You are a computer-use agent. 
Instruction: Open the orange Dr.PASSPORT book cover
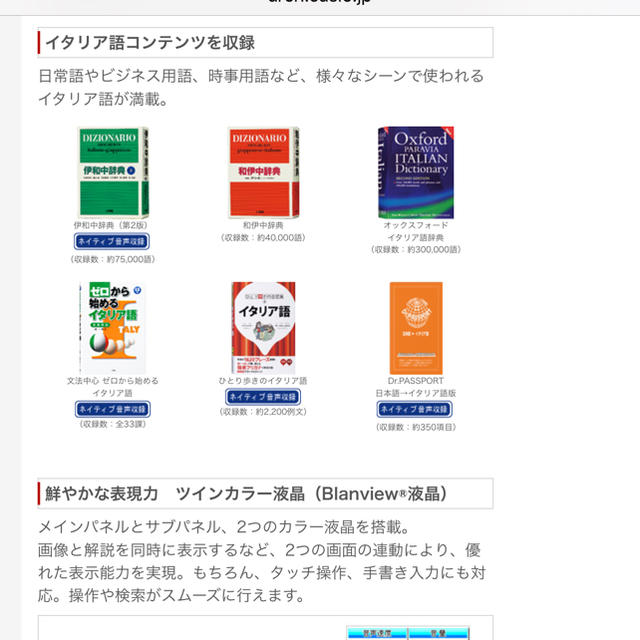[x=416, y=328]
